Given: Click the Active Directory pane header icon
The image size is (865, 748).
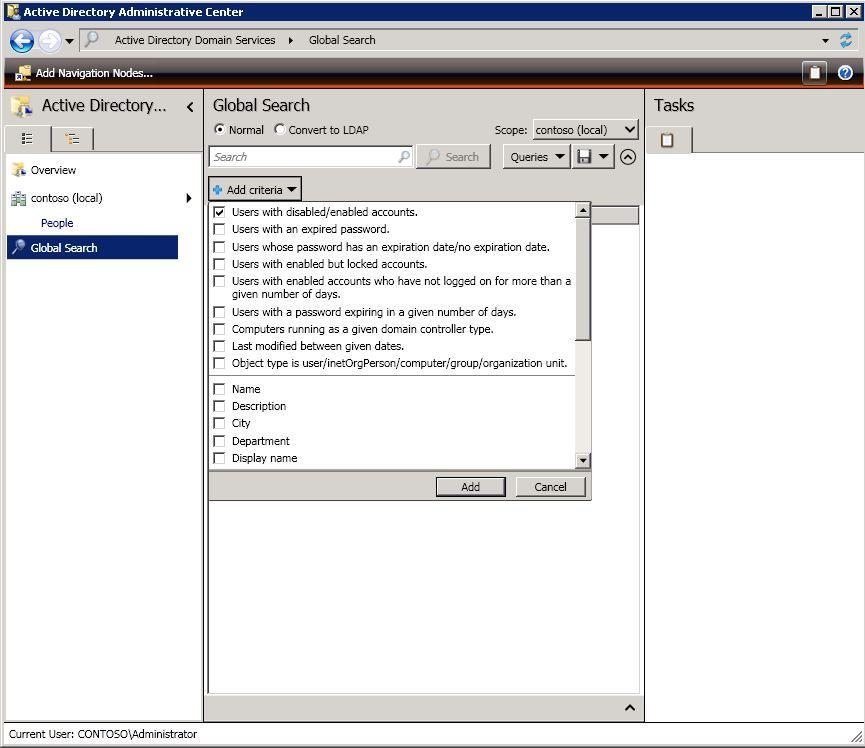Looking at the screenshot, I should [x=22, y=106].
